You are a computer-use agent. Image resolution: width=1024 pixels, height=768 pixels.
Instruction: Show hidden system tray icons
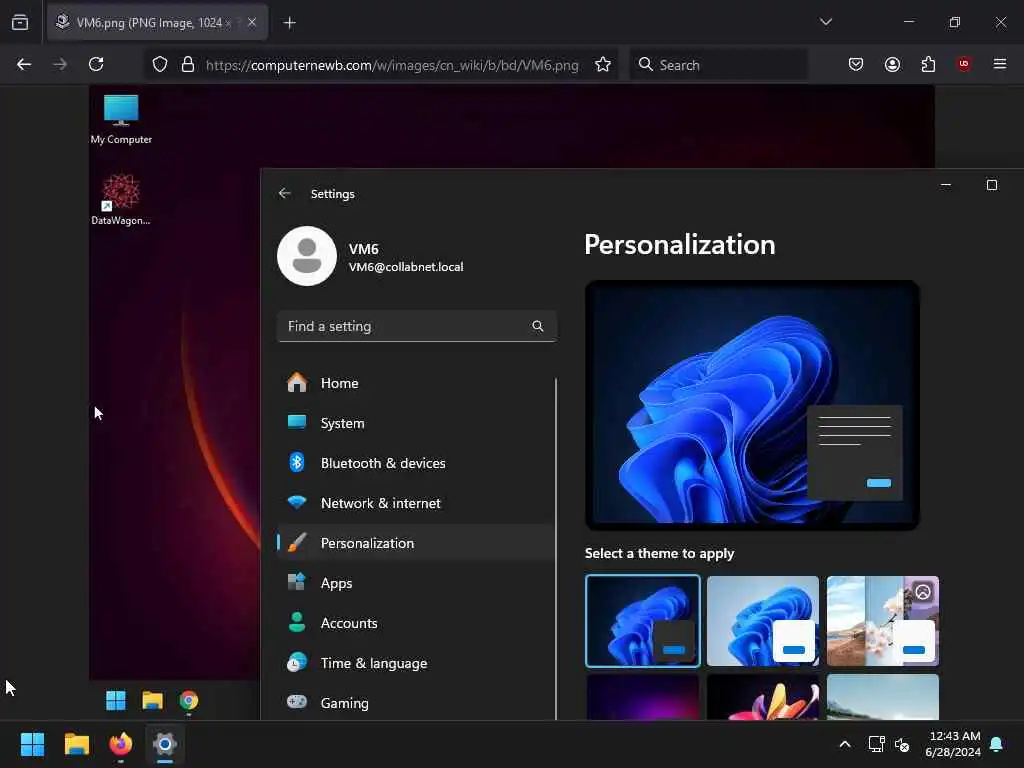pos(844,744)
